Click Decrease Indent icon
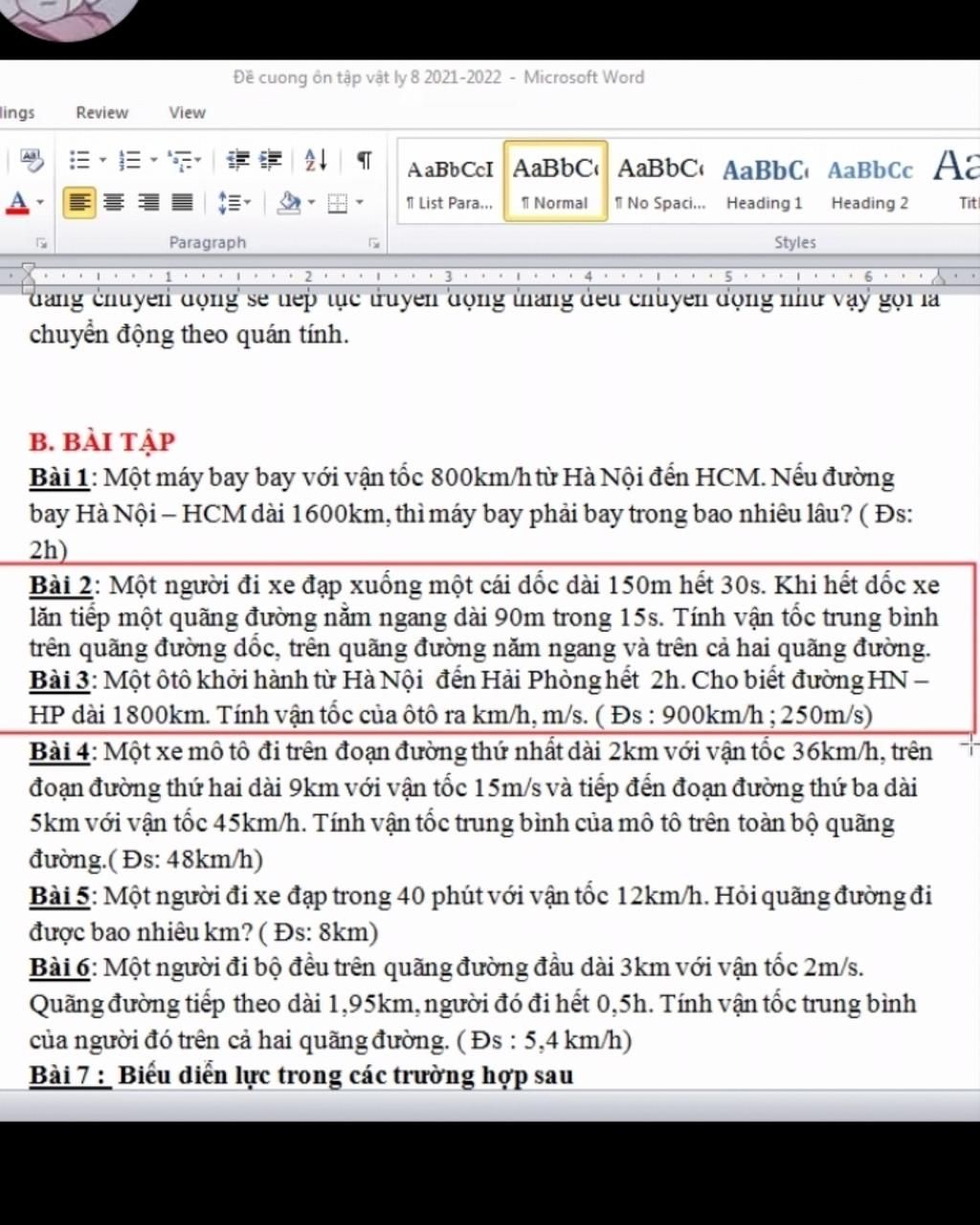980x1225 pixels. tap(238, 160)
